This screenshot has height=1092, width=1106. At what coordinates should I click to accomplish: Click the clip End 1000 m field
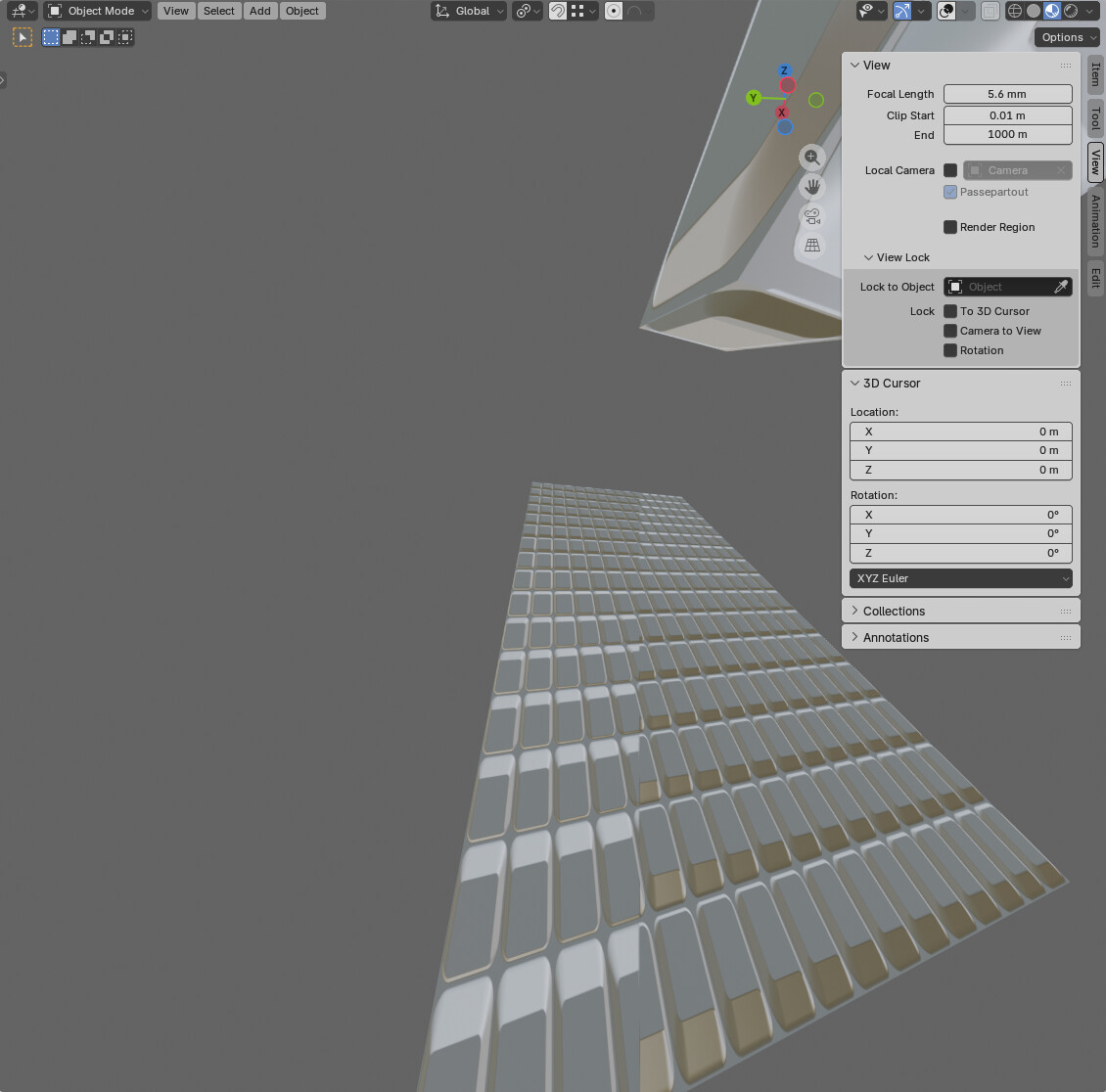[x=1007, y=134]
